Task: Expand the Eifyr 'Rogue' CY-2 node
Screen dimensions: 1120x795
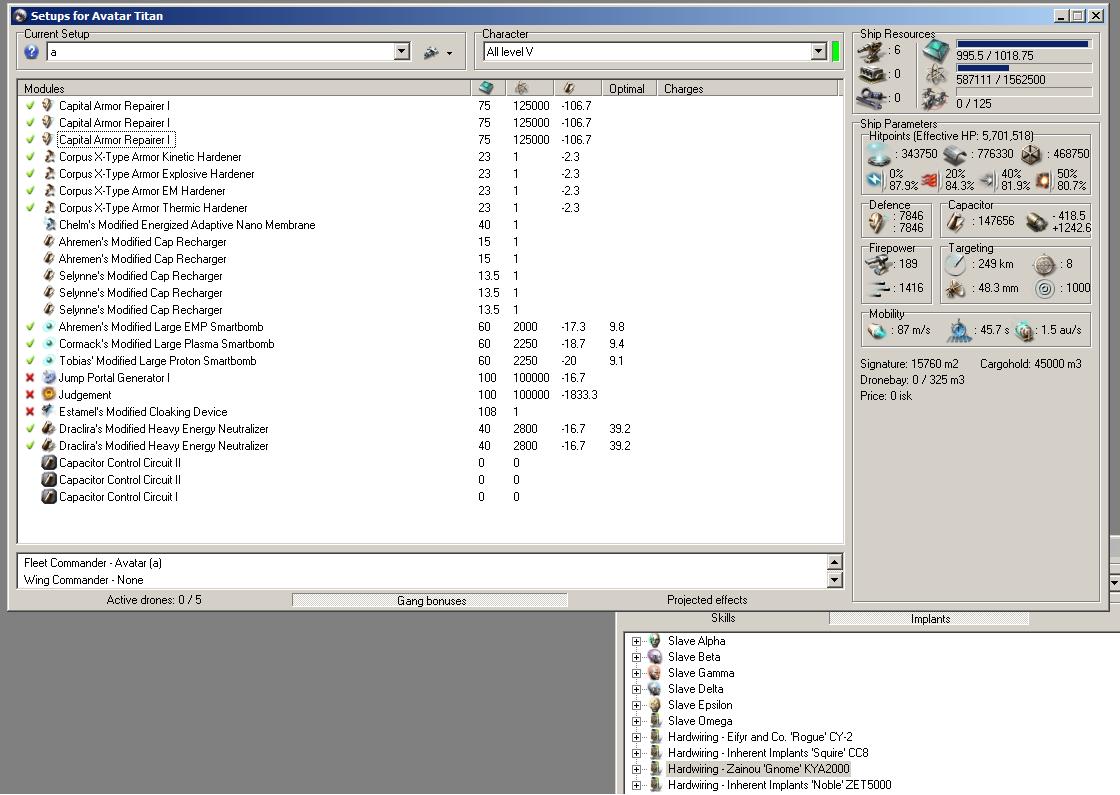Action: (x=636, y=737)
